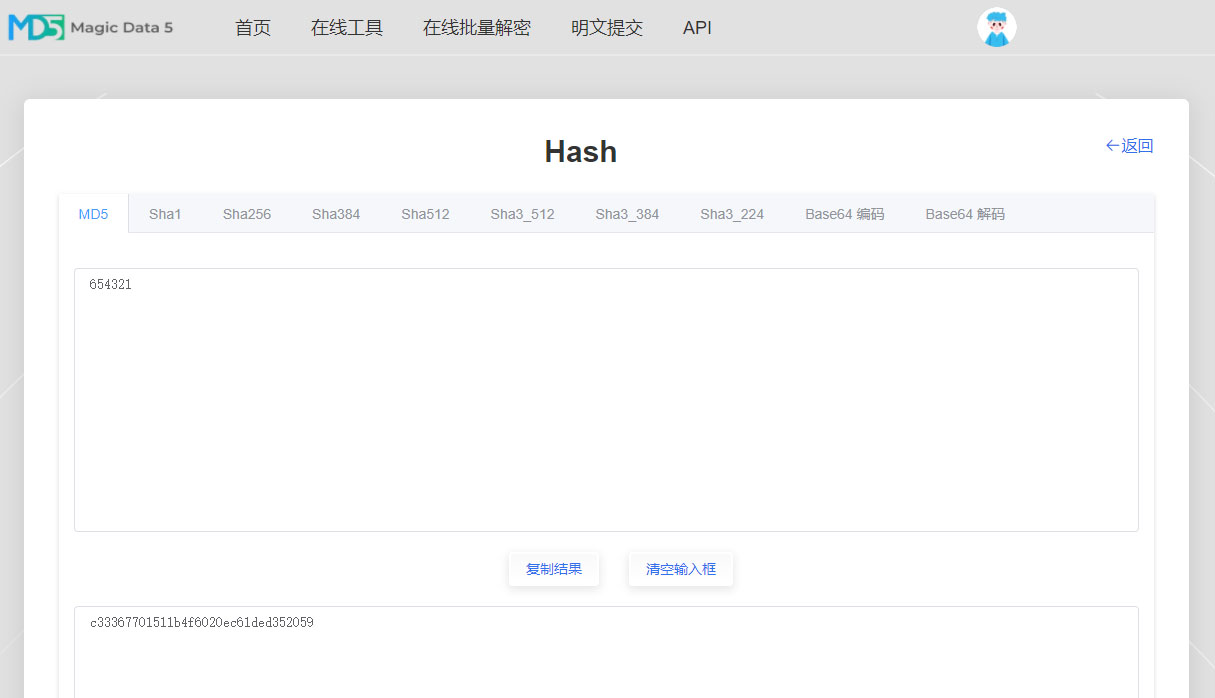Open the Sha3_512 hash tab

pos(522,213)
